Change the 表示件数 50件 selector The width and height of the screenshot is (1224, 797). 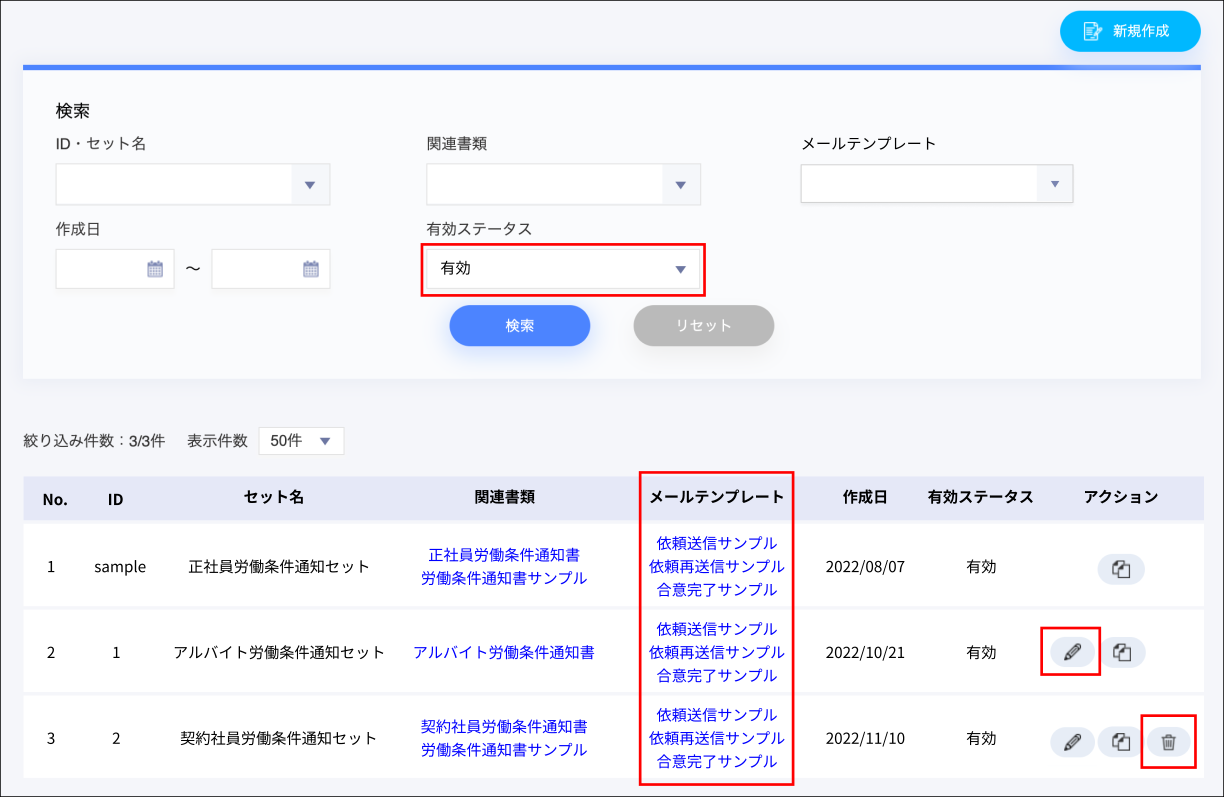click(x=301, y=441)
